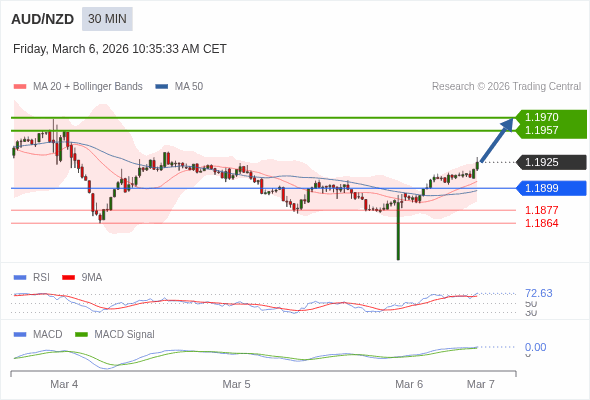
Task: Click the 'MA 50' legend label
Action: (189, 87)
